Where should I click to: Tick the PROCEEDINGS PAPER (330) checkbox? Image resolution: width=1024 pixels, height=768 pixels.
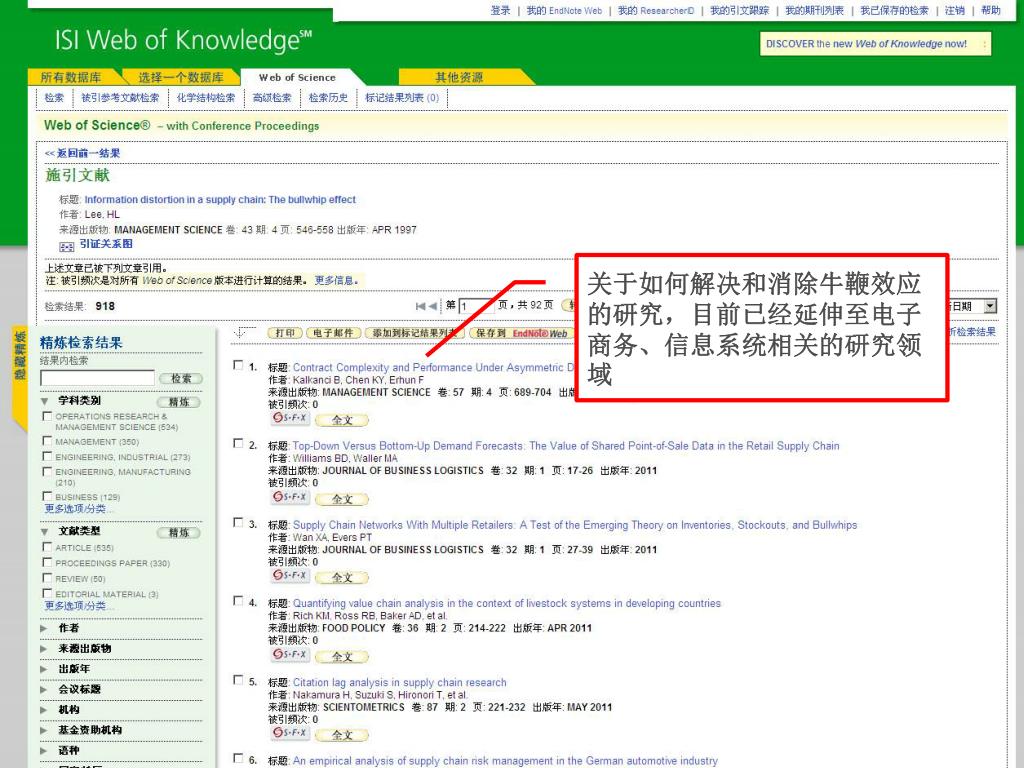tap(47, 562)
